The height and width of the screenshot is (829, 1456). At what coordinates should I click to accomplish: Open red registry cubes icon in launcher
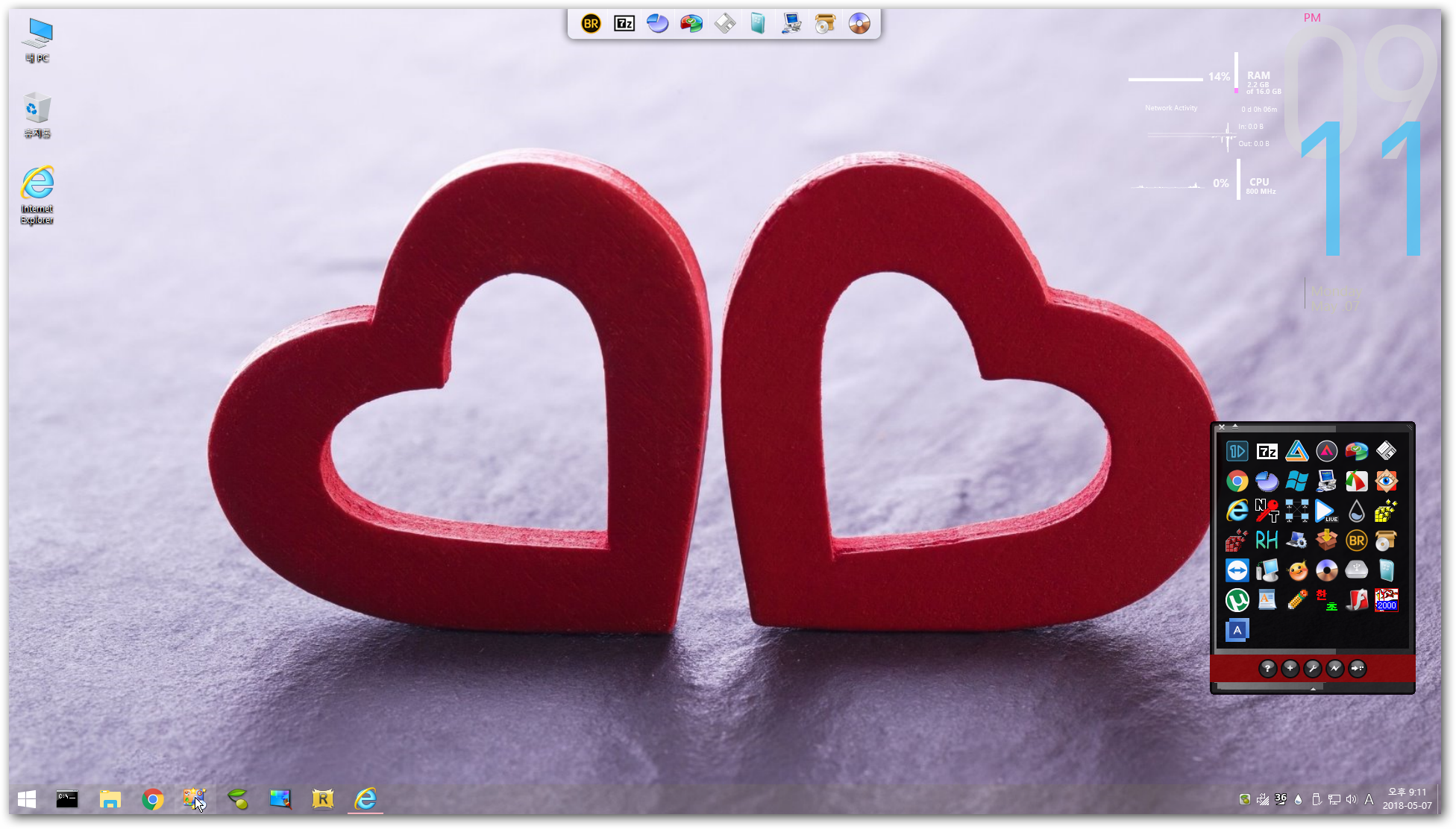click(x=1237, y=540)
